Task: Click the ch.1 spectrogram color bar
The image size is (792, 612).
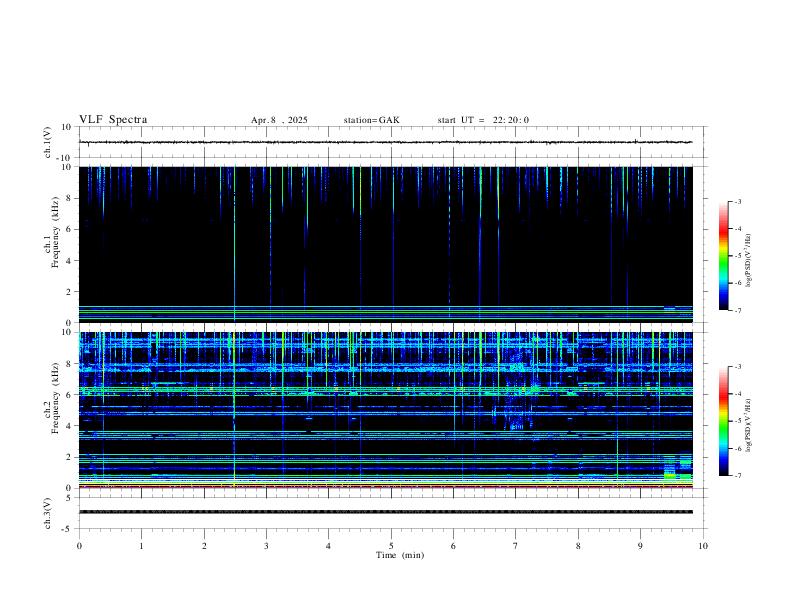Action: tap(723, 256)
